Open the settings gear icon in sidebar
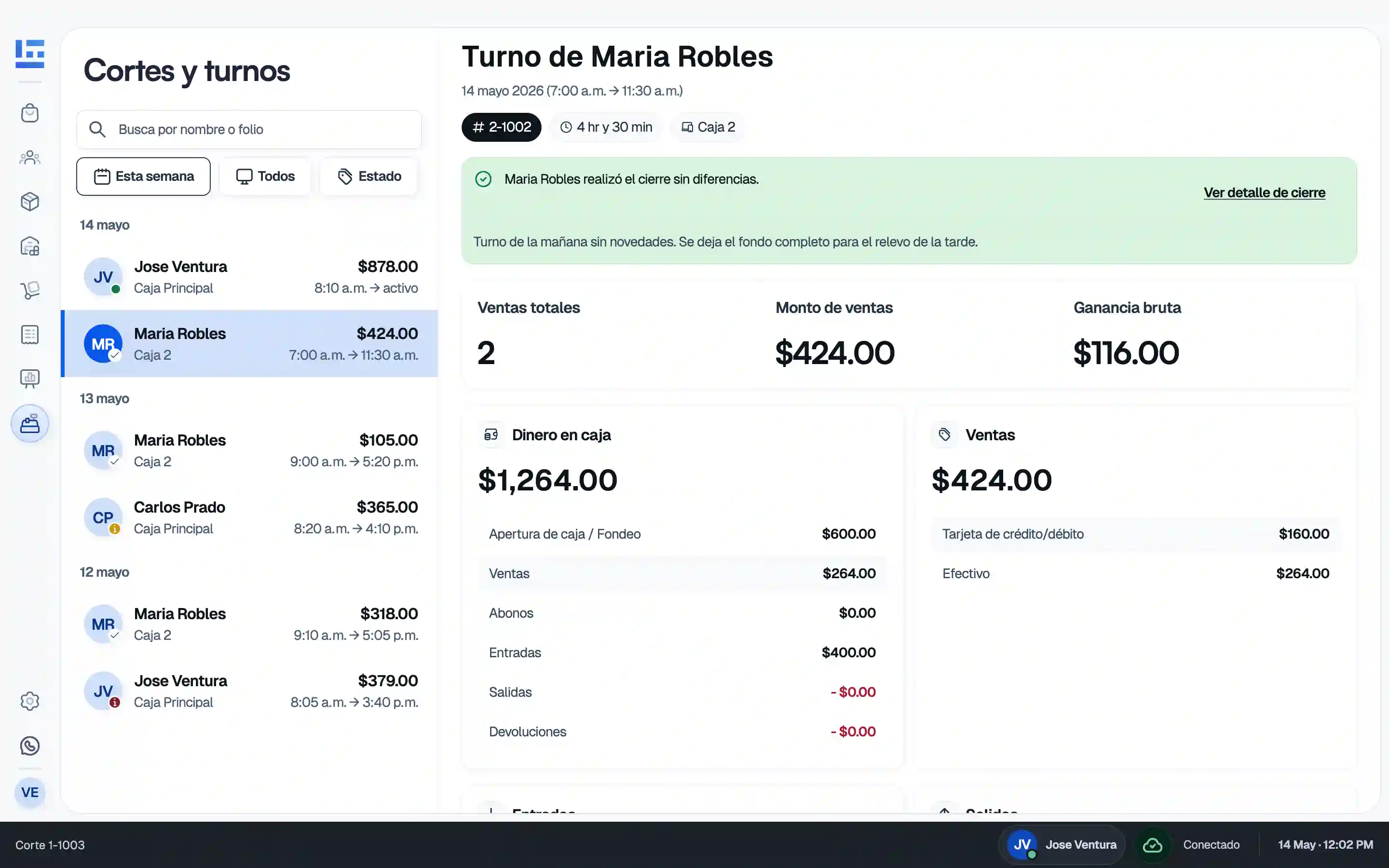The height and width of the screenshot is (868, 1389). (30, 701)
